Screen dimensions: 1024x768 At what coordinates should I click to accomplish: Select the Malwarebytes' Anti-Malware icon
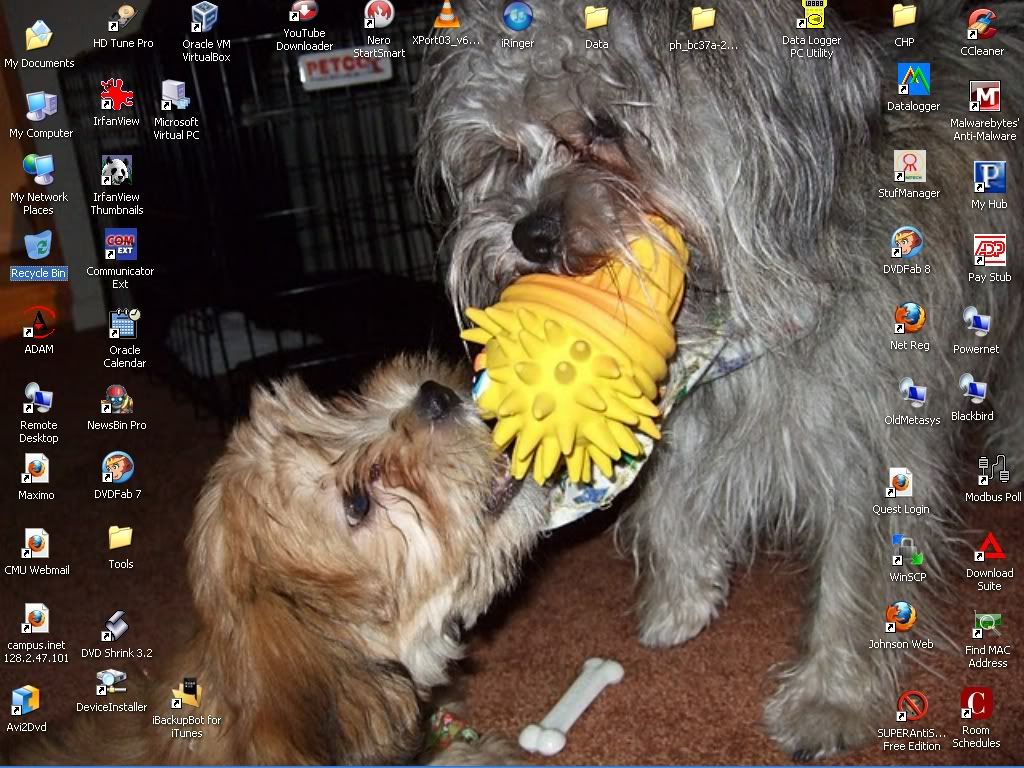(984, 97)
